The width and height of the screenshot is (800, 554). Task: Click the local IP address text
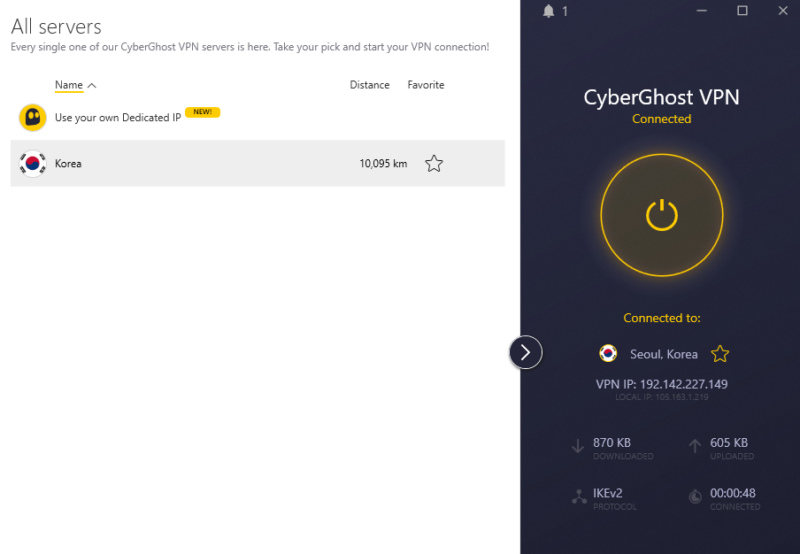coord(662,397)
